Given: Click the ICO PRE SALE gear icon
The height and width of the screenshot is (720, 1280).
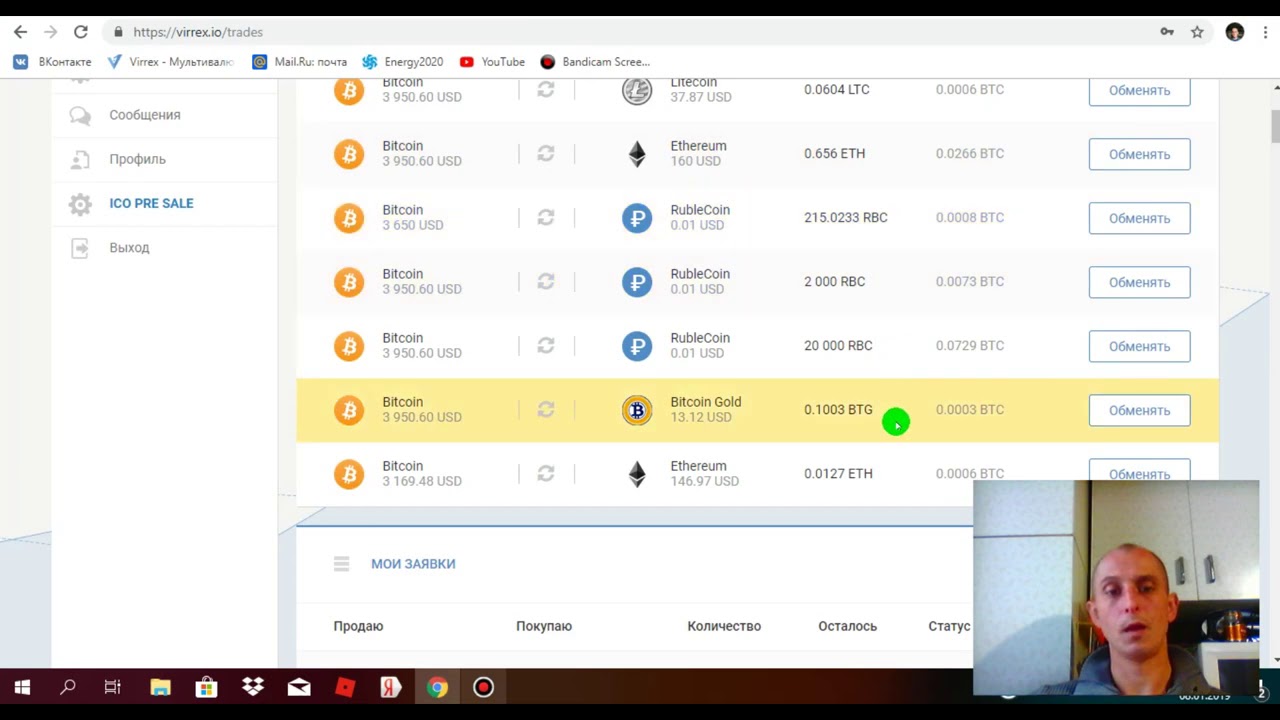Looking at the screenshot, I should tap(80, 203).
